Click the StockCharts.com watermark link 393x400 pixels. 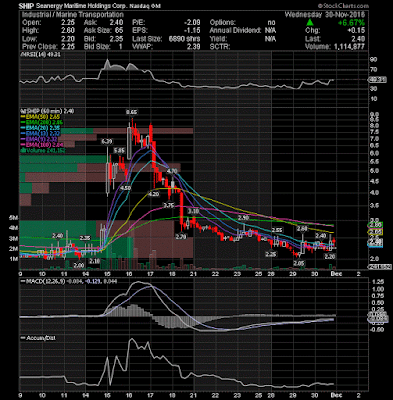pos(343,6)
